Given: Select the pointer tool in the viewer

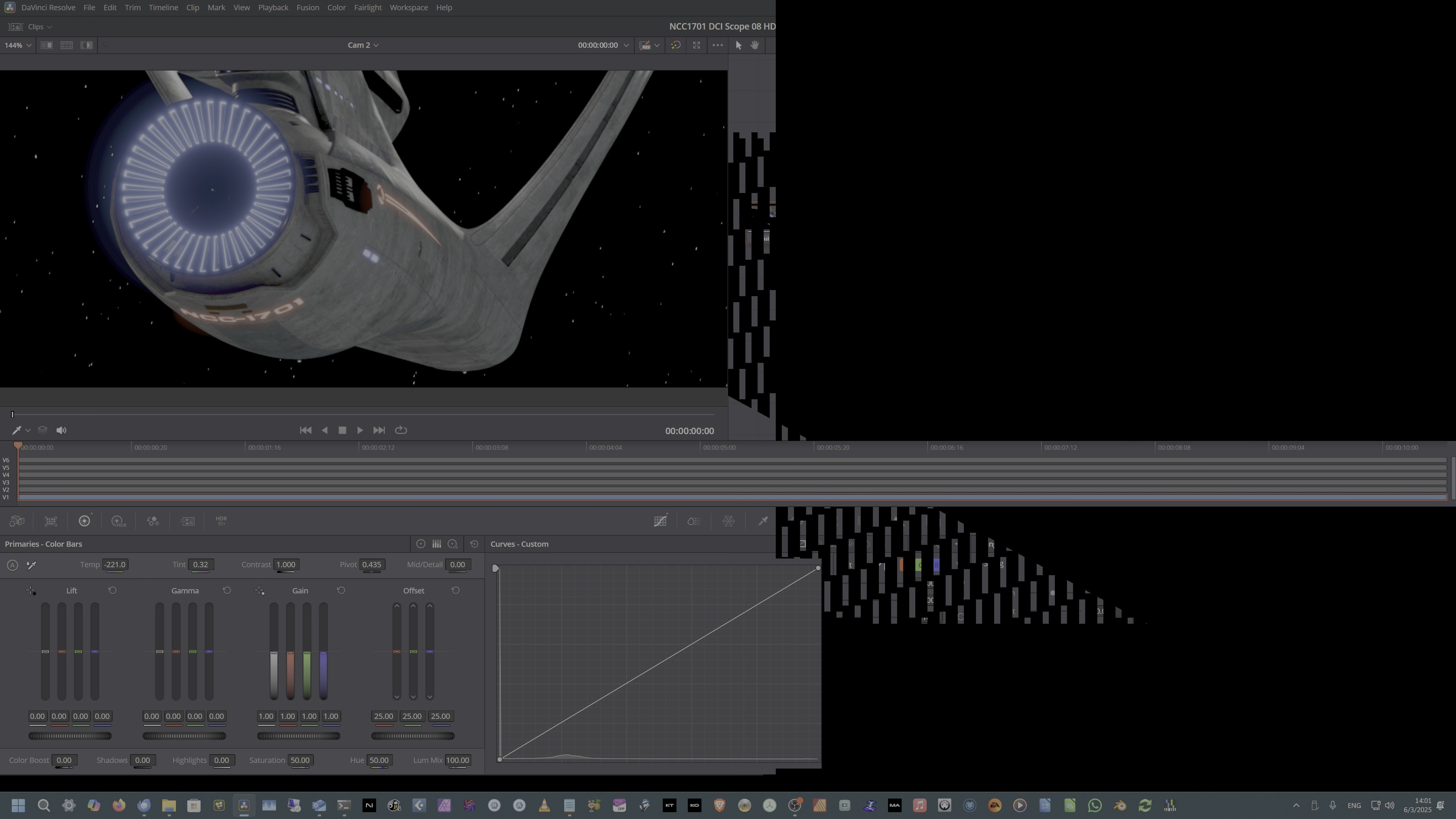Looking at the screenshot, I should [738, 45].
